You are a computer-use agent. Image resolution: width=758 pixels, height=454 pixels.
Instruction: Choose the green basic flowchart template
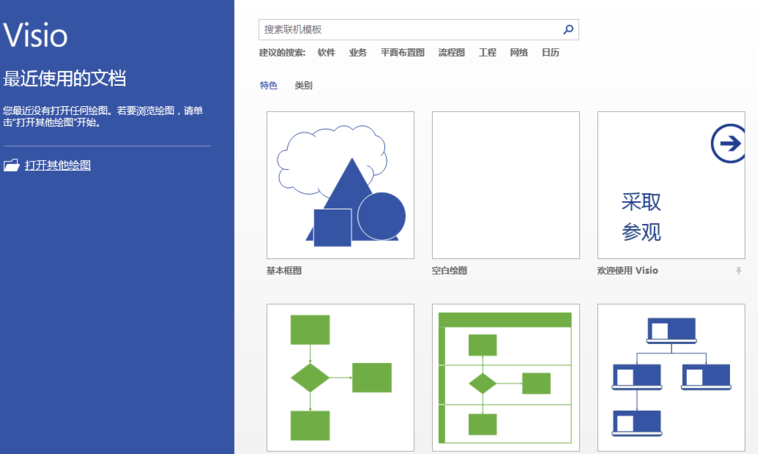[x=340, y=377]
